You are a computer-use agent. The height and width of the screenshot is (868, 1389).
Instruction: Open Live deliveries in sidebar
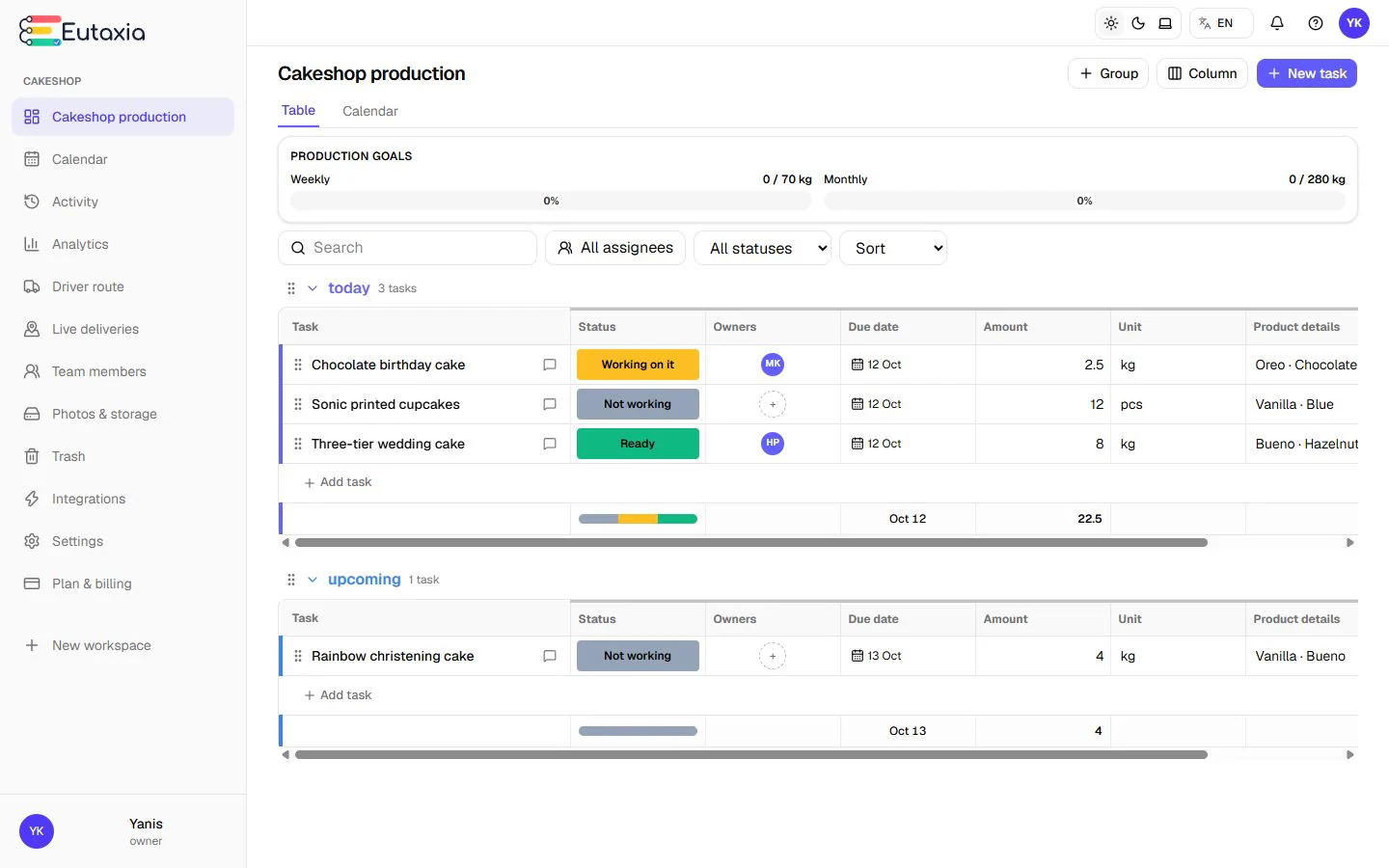[123, 329]
